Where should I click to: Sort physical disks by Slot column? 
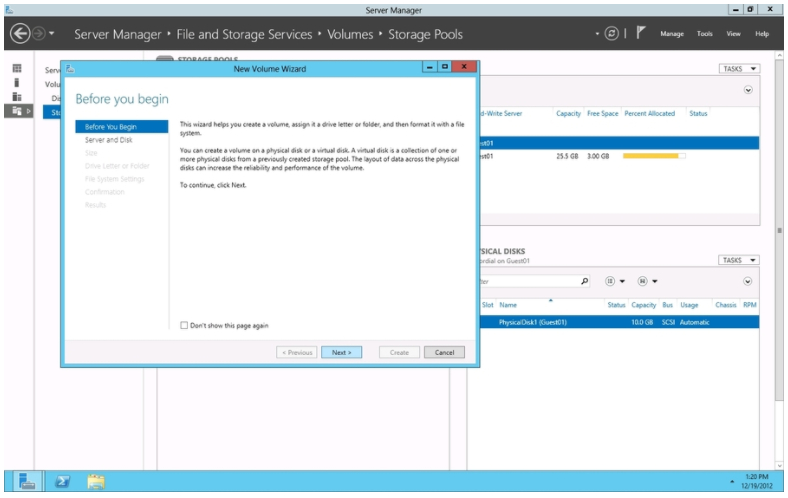point(487,305)
